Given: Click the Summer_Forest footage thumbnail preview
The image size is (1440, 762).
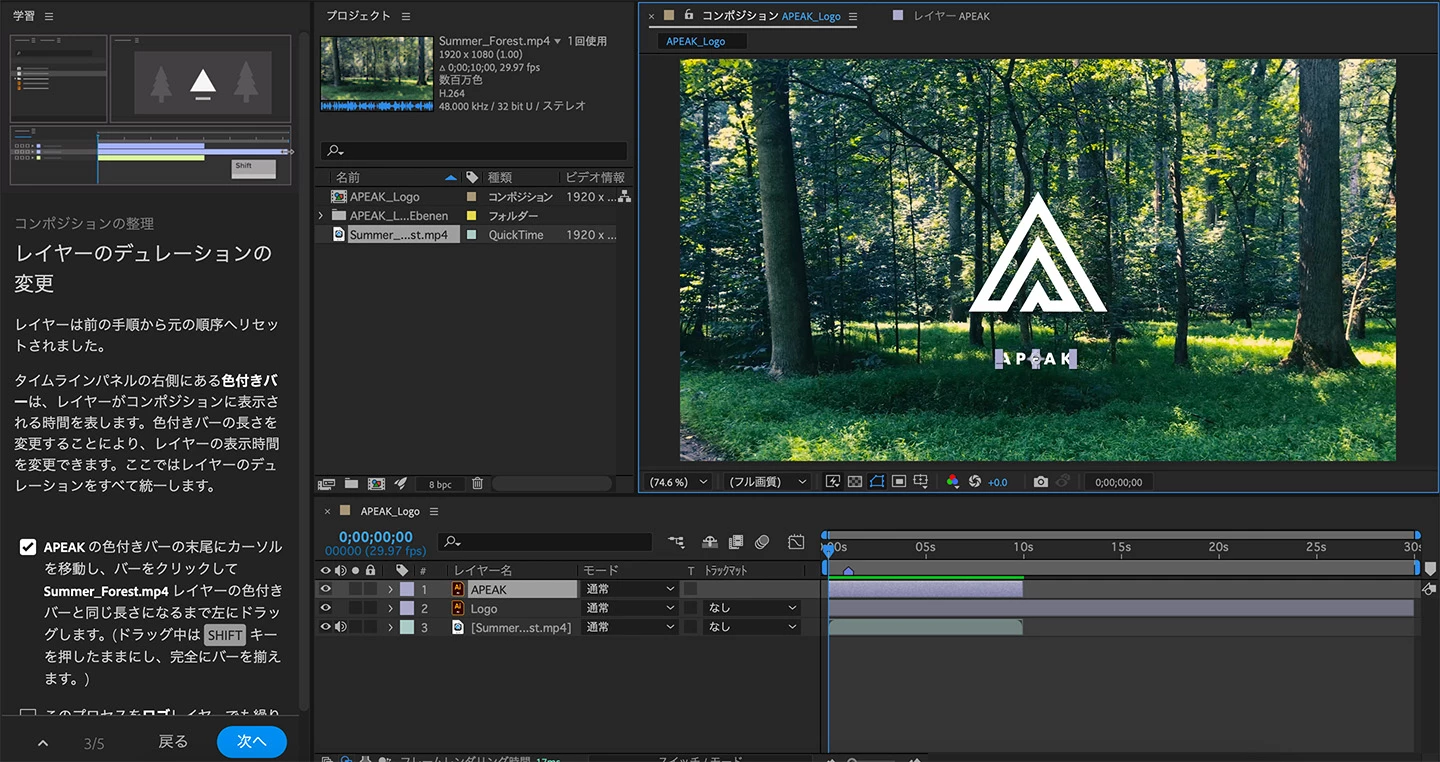Looking at the screenshot, I should coord(377,73).
